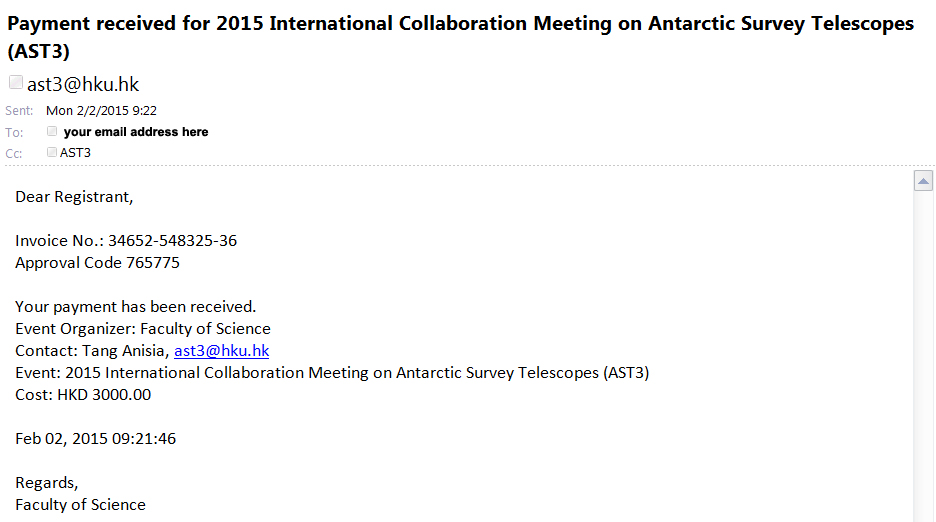Click the Sent date Mon 2/2/2015 9:22
Image resolution: width=936 pixels, height=522 pixels.
[101, 110]
